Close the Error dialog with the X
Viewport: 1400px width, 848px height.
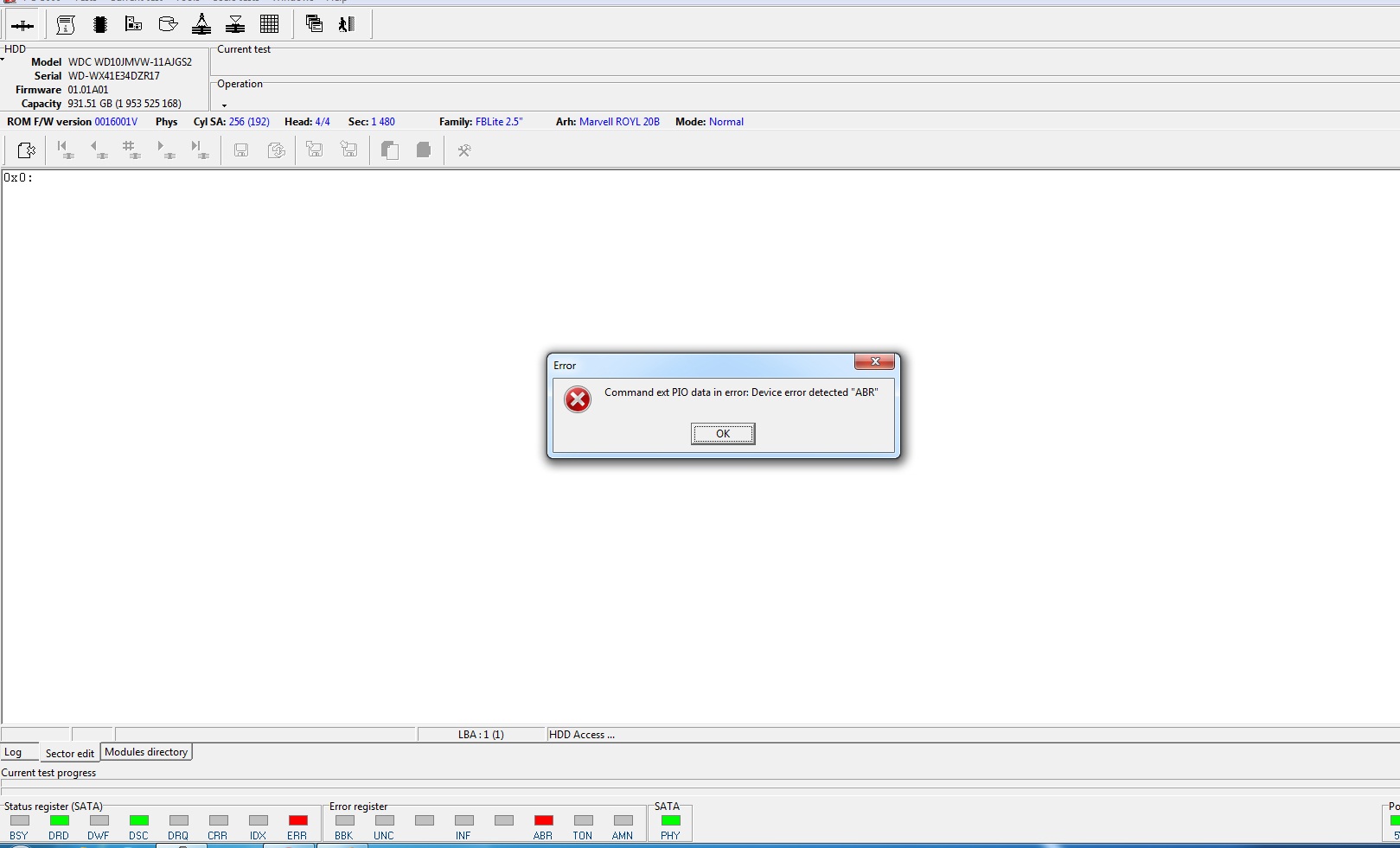(x=874, y=361)
